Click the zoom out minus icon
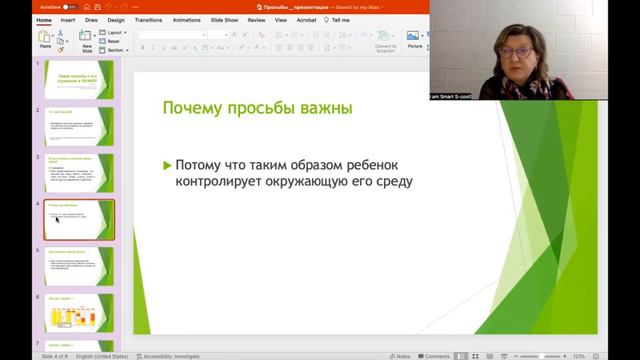The height and width of the screenshot is (360, 640). pos(516,356)
